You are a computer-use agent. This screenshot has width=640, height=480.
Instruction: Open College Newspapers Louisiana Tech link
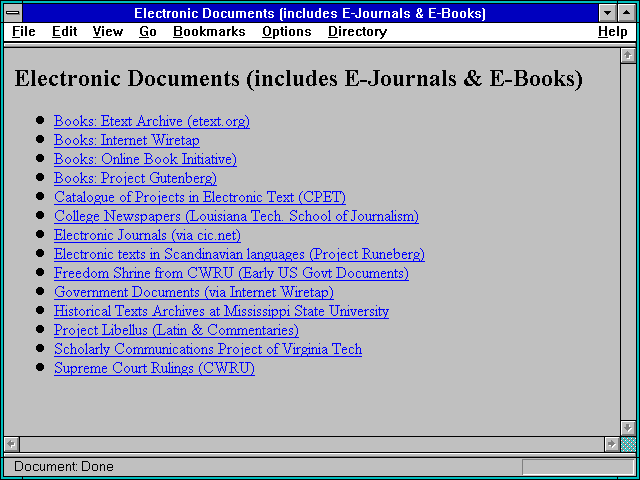pyautogui.click(x=236, y=216)
